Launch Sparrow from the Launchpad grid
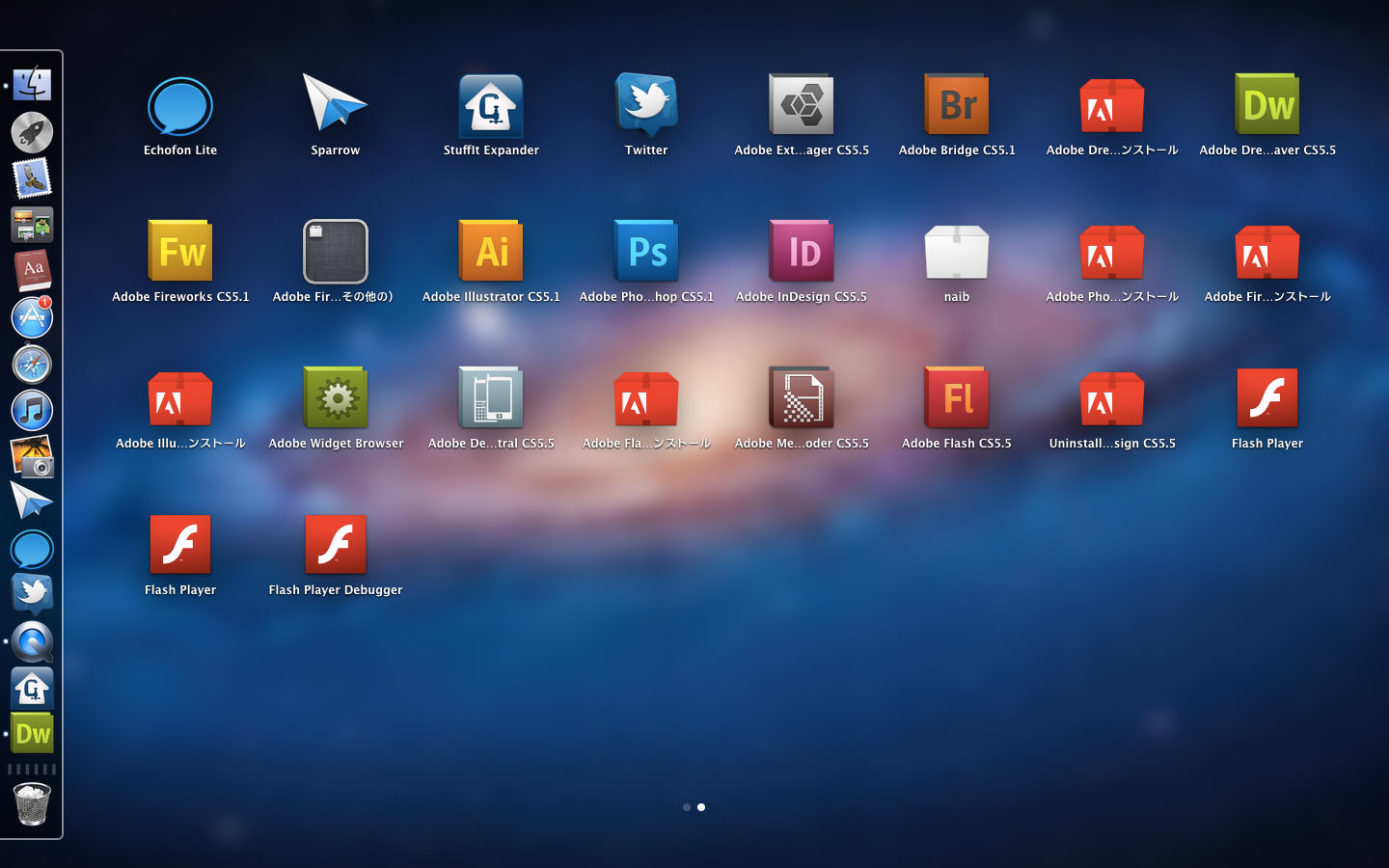 [335, 104]
